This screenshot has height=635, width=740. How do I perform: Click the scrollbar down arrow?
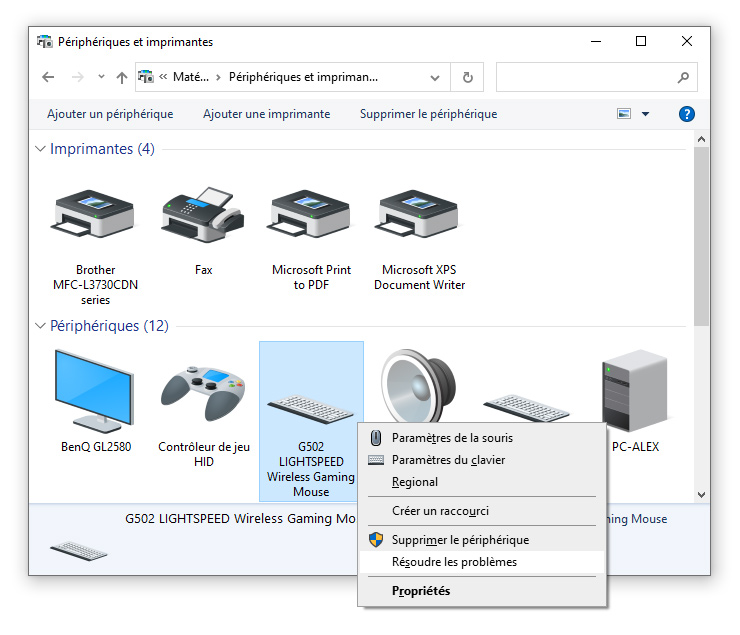(701, 495)
